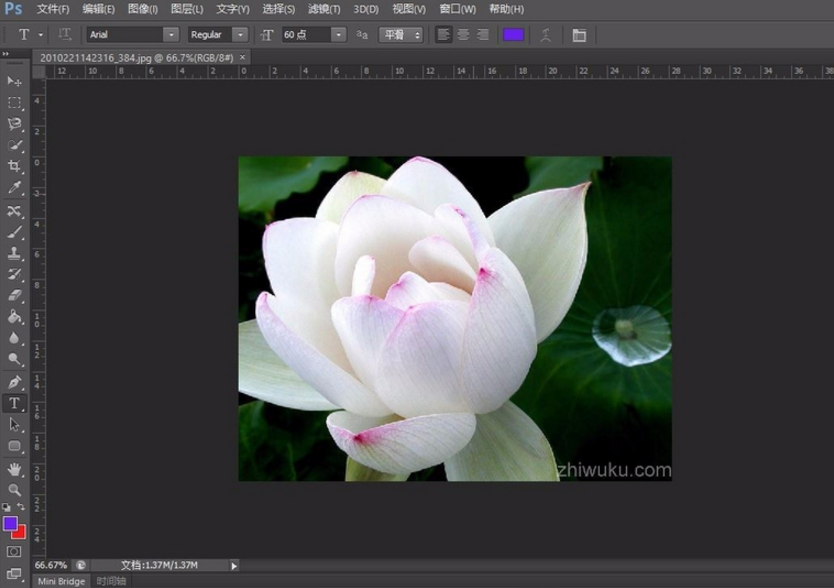
Task: Open the Arial font family dropdown
Action: point(170,34)
